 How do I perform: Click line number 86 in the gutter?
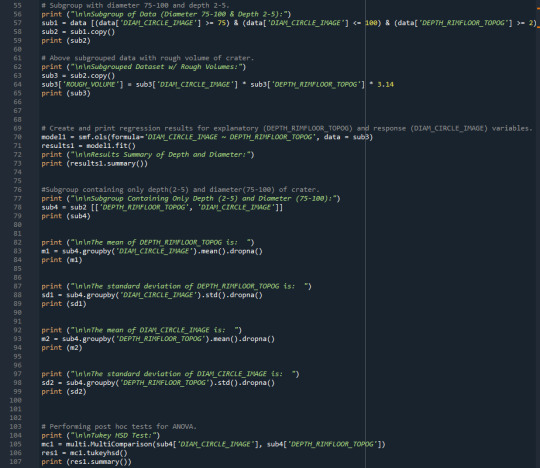pos(17,278)
